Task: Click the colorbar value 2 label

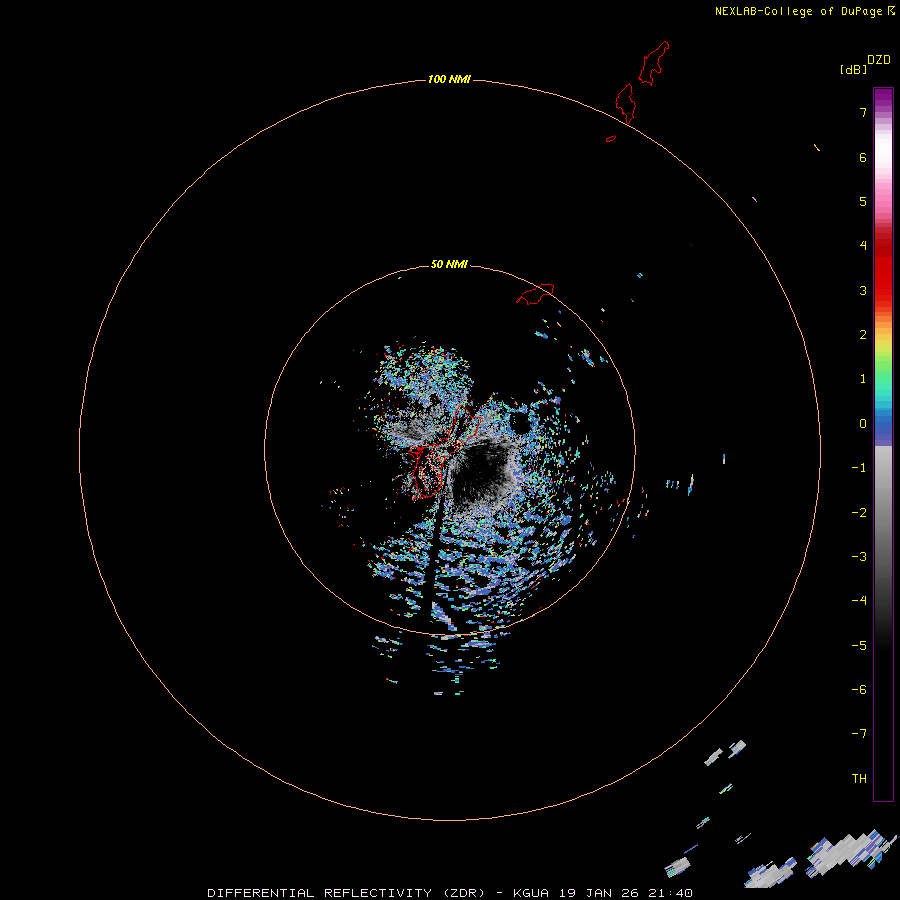Action: pos(863,335)
